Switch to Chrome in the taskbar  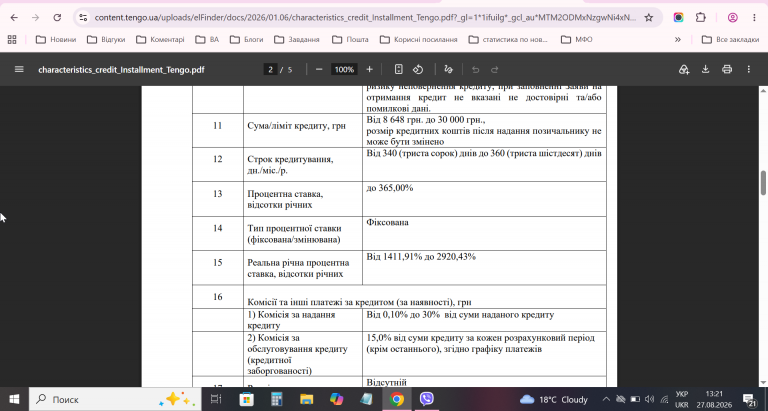point(397,399)
